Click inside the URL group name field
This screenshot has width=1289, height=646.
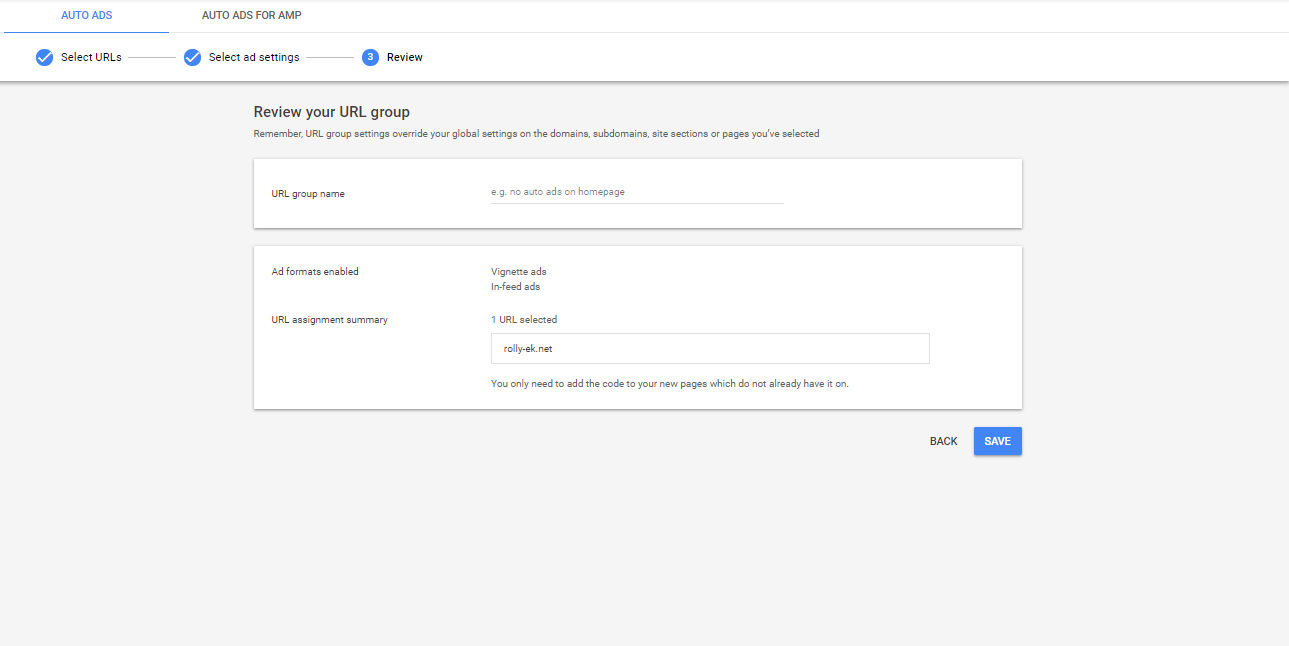click(x=636, y=191)
